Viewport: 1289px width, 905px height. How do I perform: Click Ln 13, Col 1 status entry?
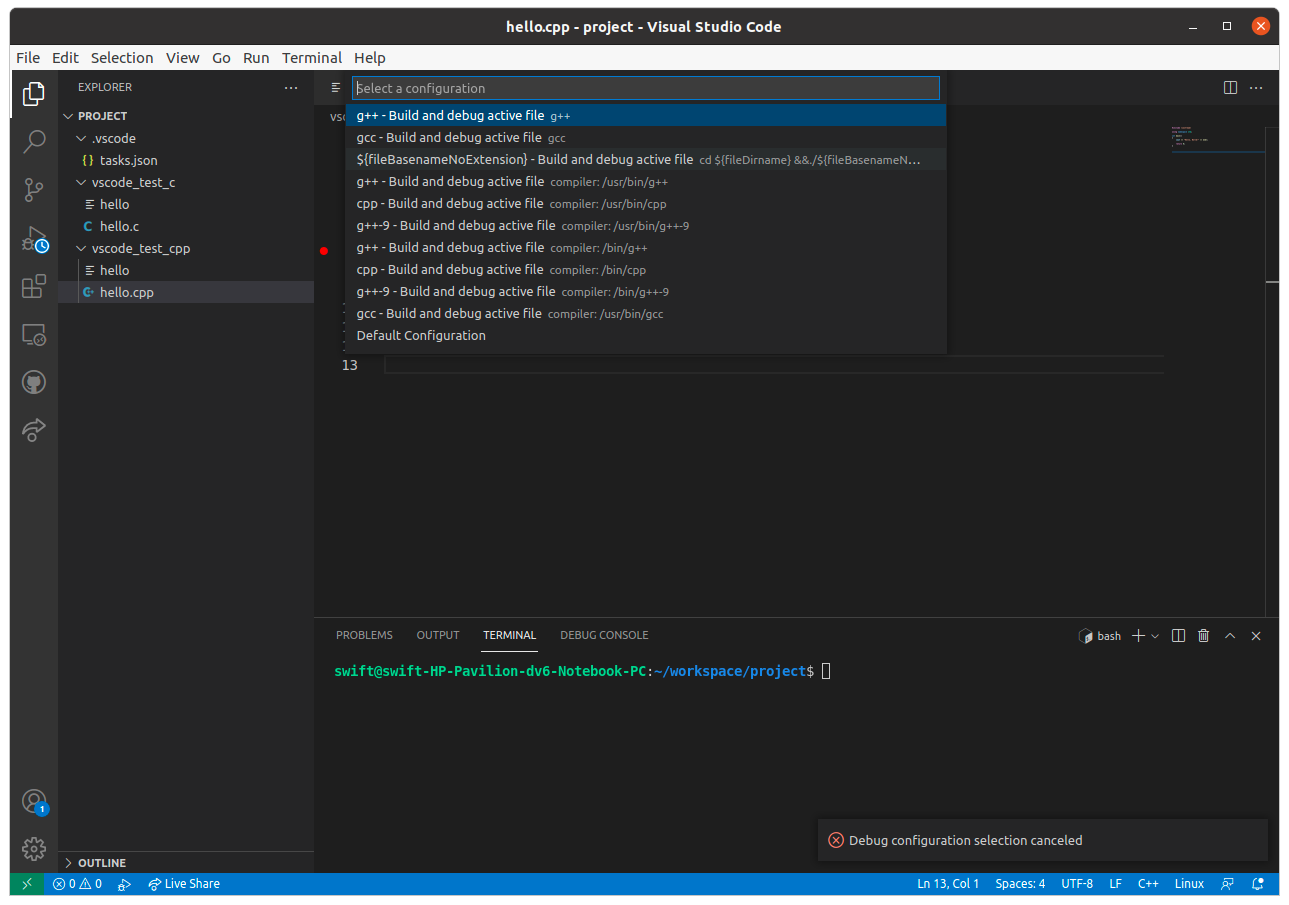(x=948, y=884)
